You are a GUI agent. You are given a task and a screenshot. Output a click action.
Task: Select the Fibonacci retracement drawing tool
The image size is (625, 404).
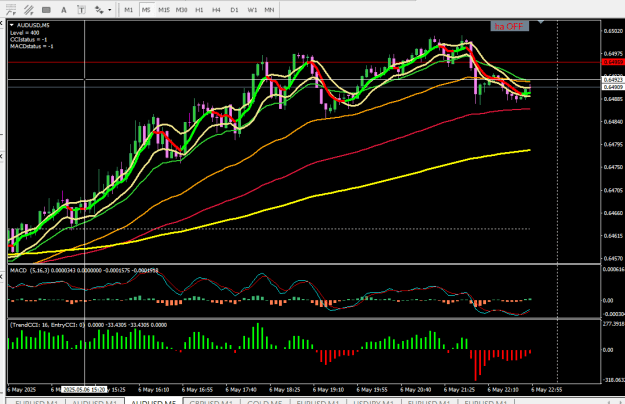point(11,10)
